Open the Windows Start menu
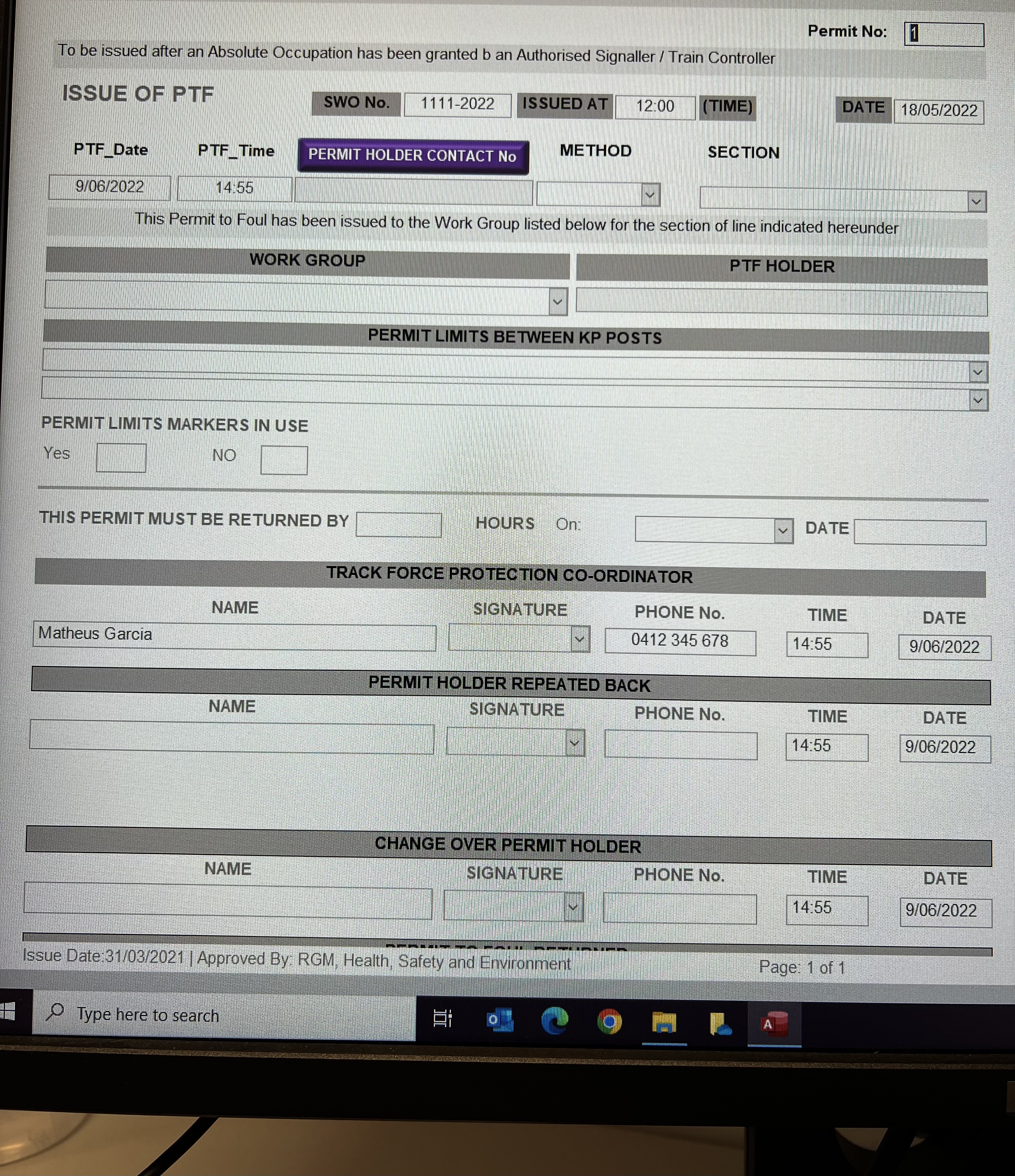The width and height of the screenshot is (1015, 1176). pos(7,1011)
